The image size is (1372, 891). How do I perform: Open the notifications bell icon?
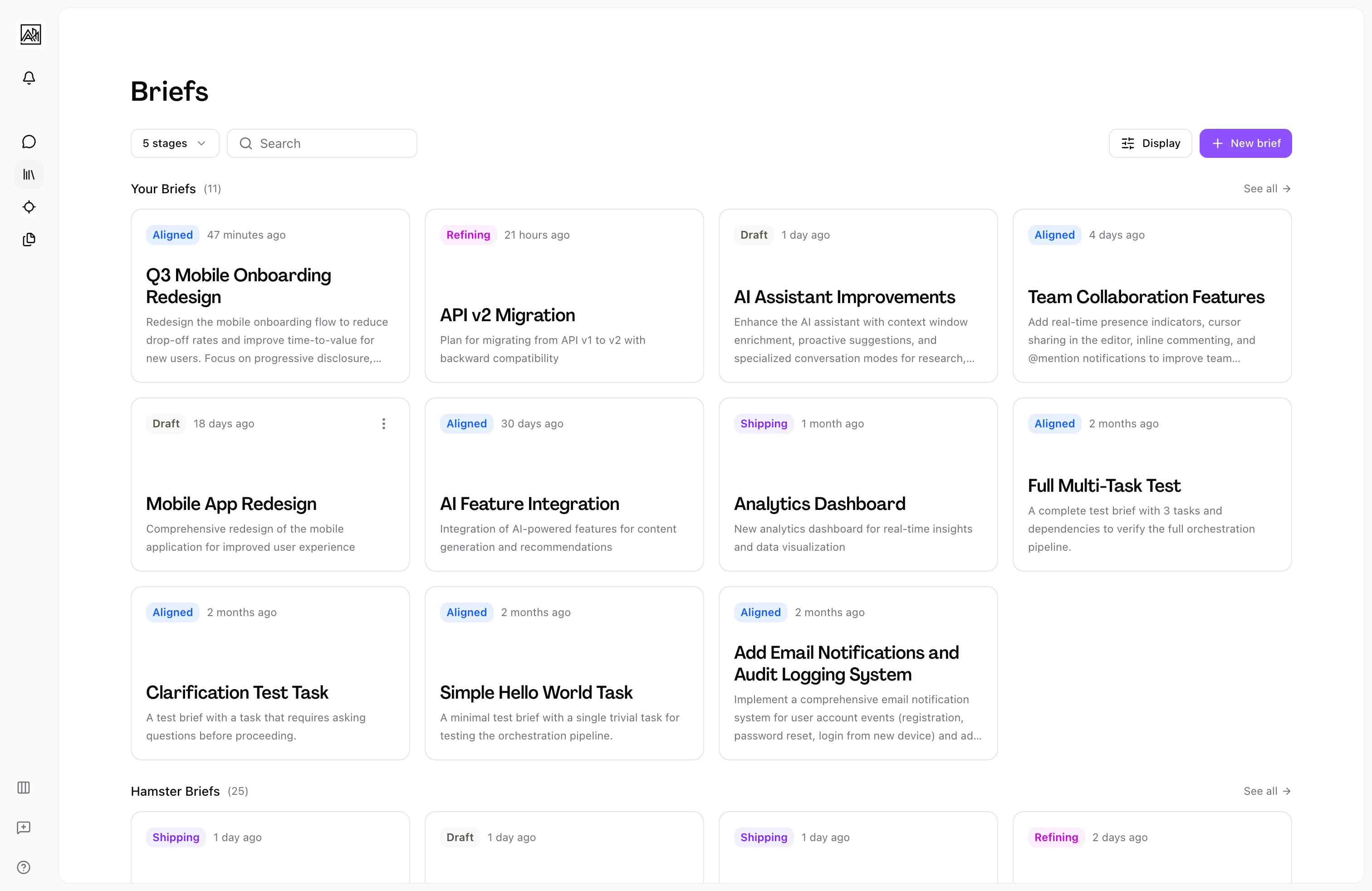29,78
